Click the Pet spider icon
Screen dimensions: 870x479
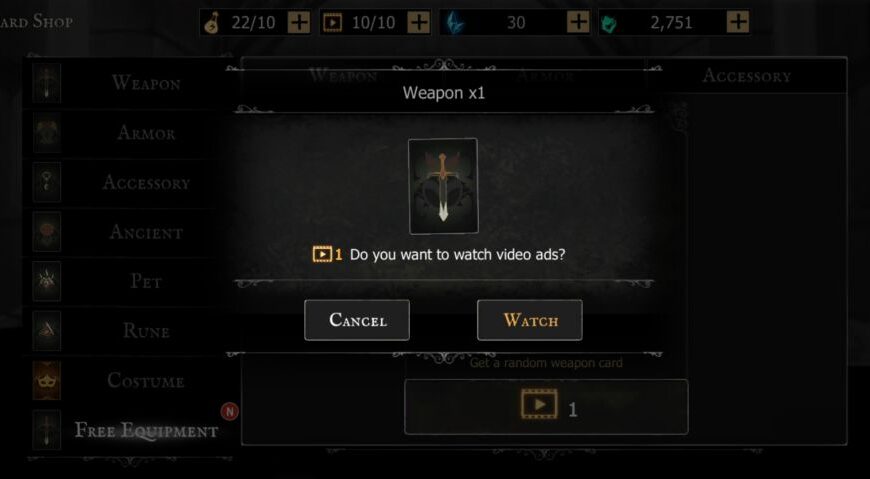[47, 281]
